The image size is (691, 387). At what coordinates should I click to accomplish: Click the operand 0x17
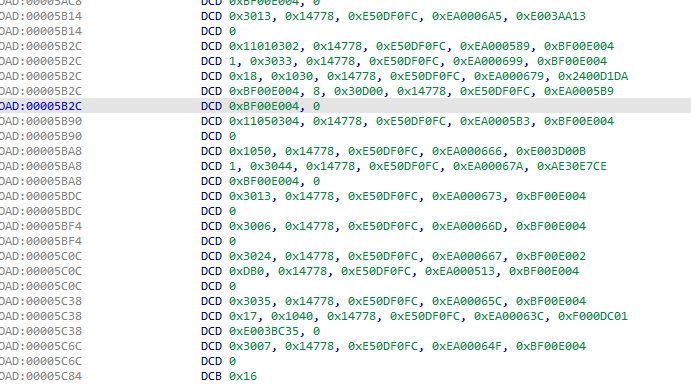point(242,316)
